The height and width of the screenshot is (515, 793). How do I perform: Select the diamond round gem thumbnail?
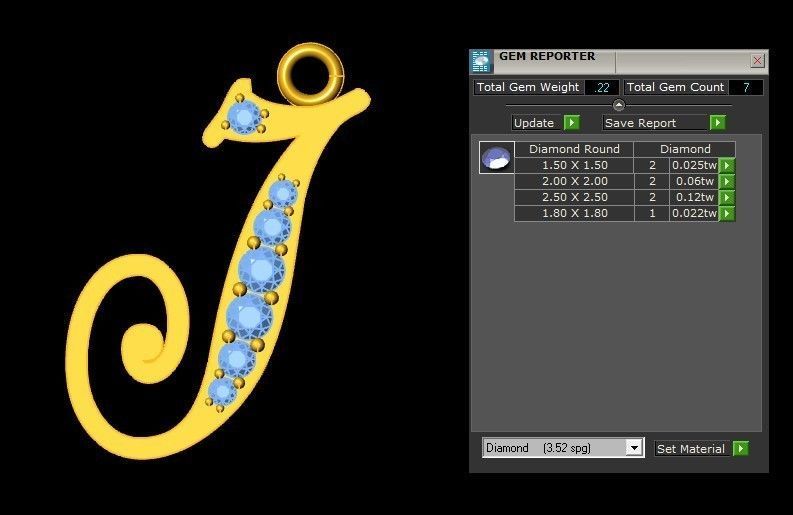497,157
